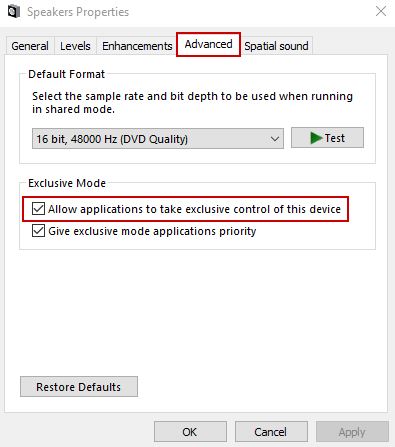Image resolution: width=395 pixels, height=447 pixels.
Task: Click the green play icon on Test
Action: (316, 138)
